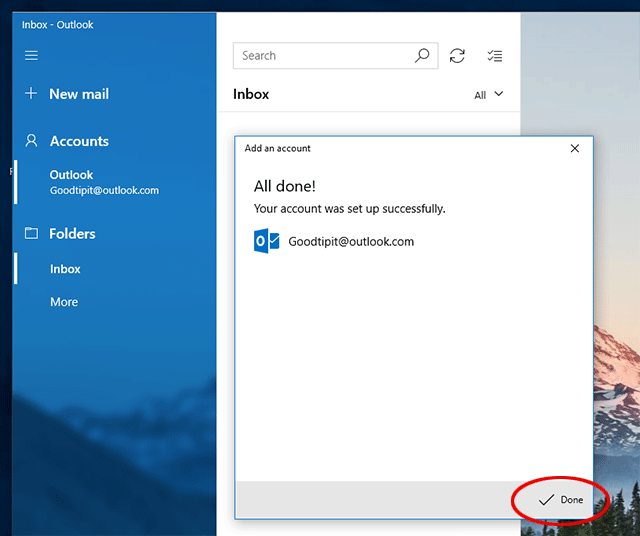640x536 pixels.
Task: Click inside the Search mail field
Action: click(x=336, y=56)
